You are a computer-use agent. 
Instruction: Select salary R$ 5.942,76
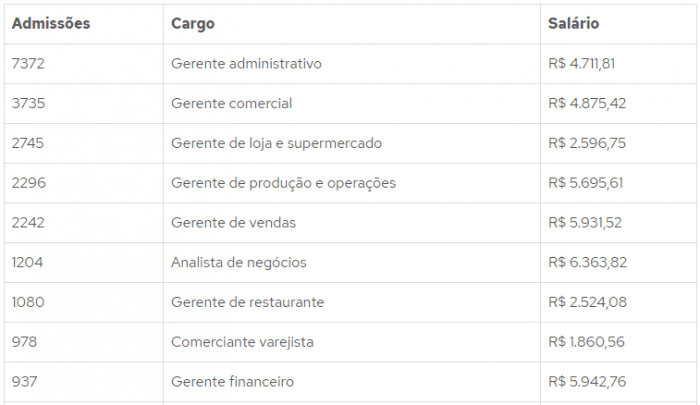point(587,381)
